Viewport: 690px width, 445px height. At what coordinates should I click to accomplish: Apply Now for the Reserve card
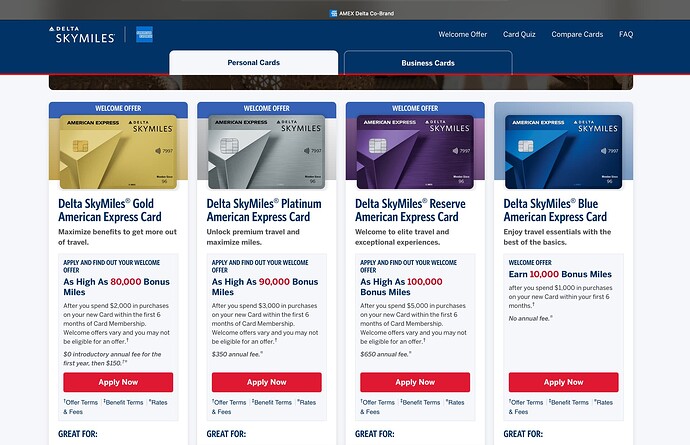(x=415, y=382)
